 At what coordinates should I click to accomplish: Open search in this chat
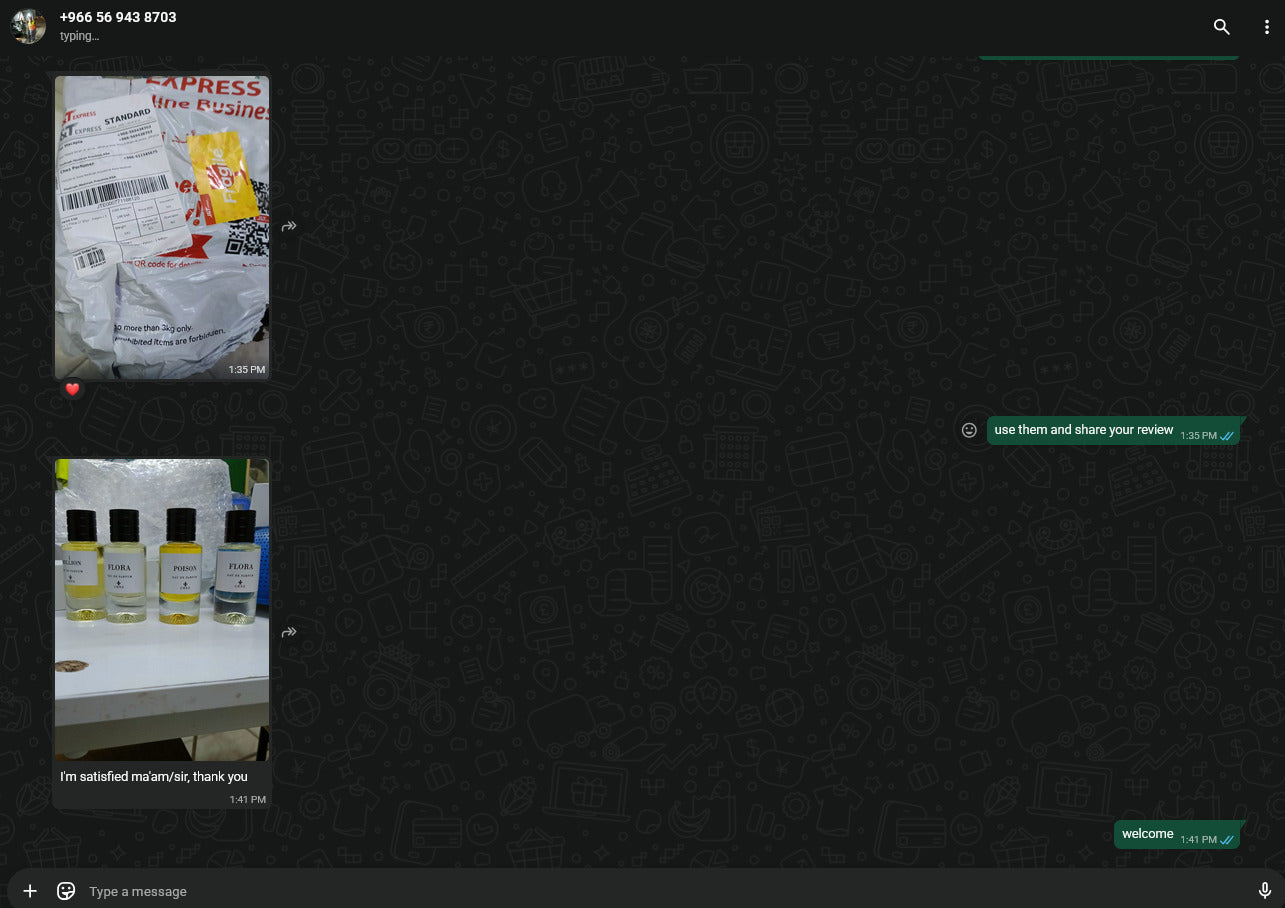(x=1221, y=27)
